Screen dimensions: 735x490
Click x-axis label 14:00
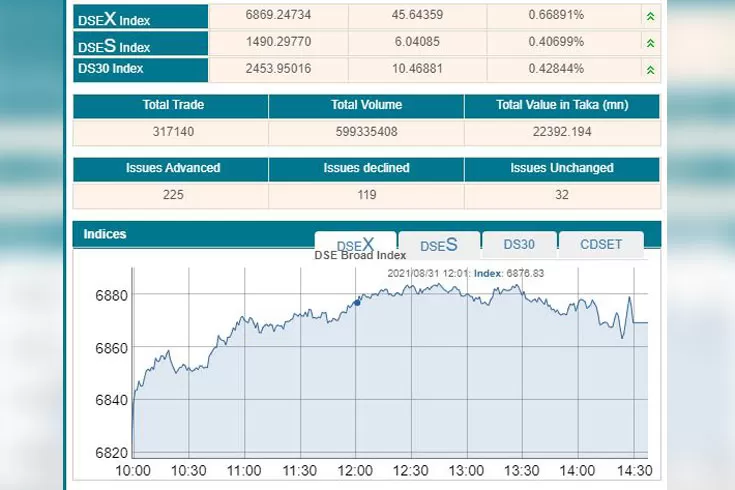pos(577,470)
